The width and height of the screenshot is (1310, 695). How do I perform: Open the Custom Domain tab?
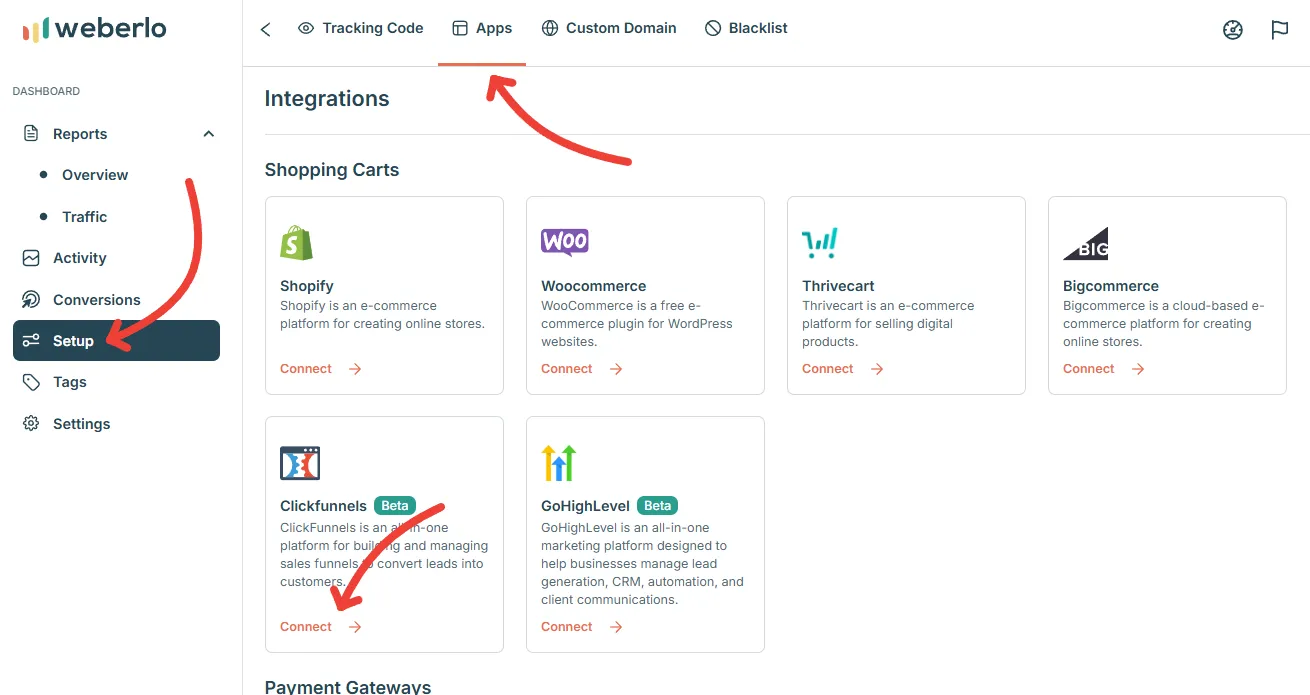(609, 28)
